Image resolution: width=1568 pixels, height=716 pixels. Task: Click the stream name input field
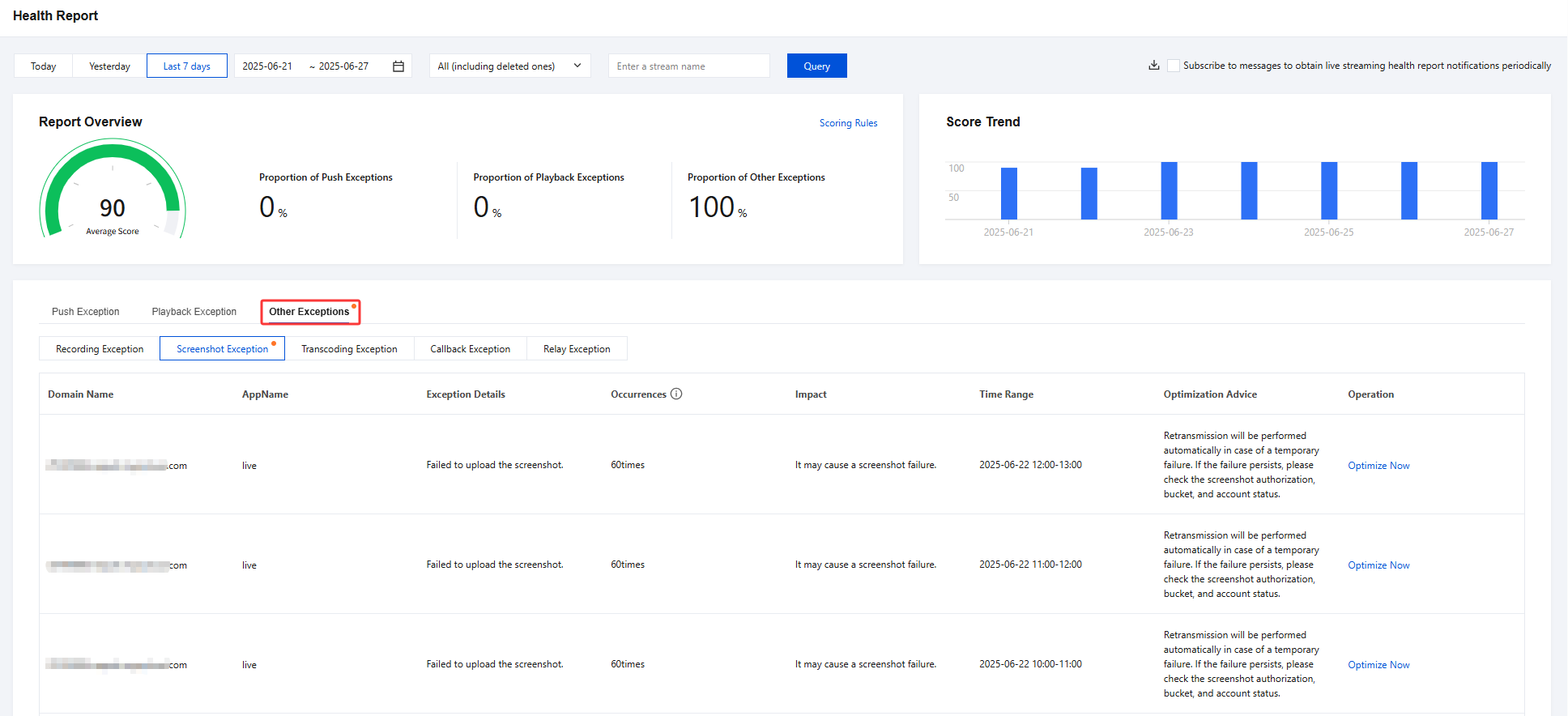click(x=688, y=66)
